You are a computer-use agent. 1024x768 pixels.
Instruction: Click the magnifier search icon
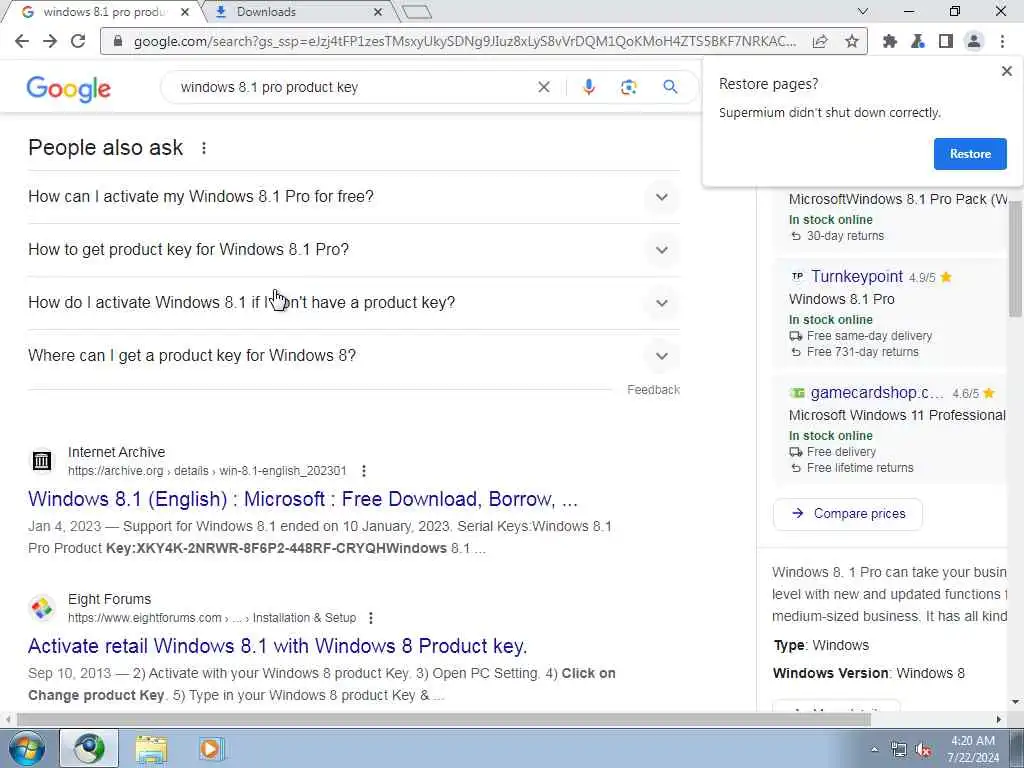coord(670,87)
